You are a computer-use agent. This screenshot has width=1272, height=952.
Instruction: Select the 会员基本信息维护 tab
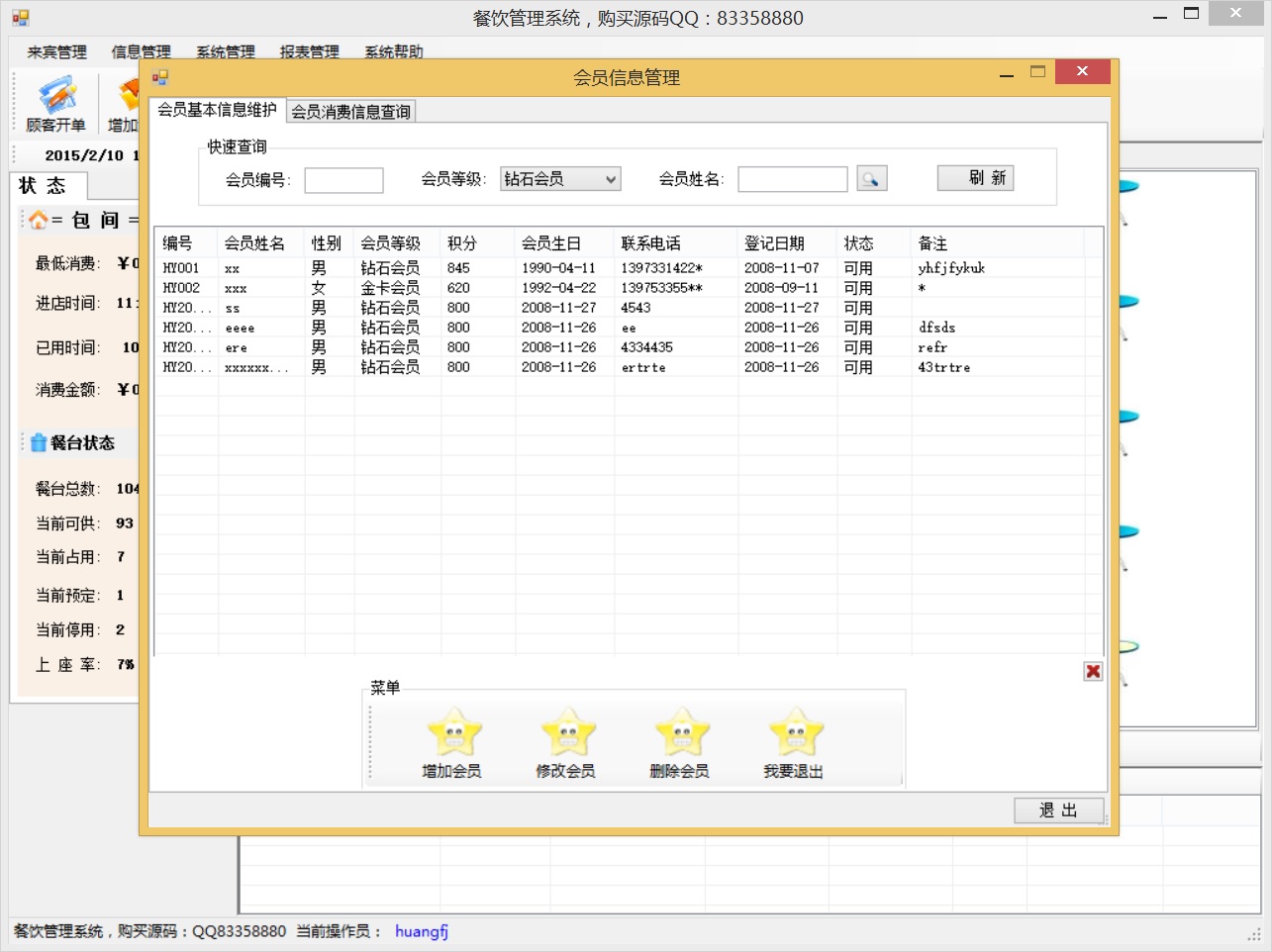pyautogui.click(x=217, y=110)
